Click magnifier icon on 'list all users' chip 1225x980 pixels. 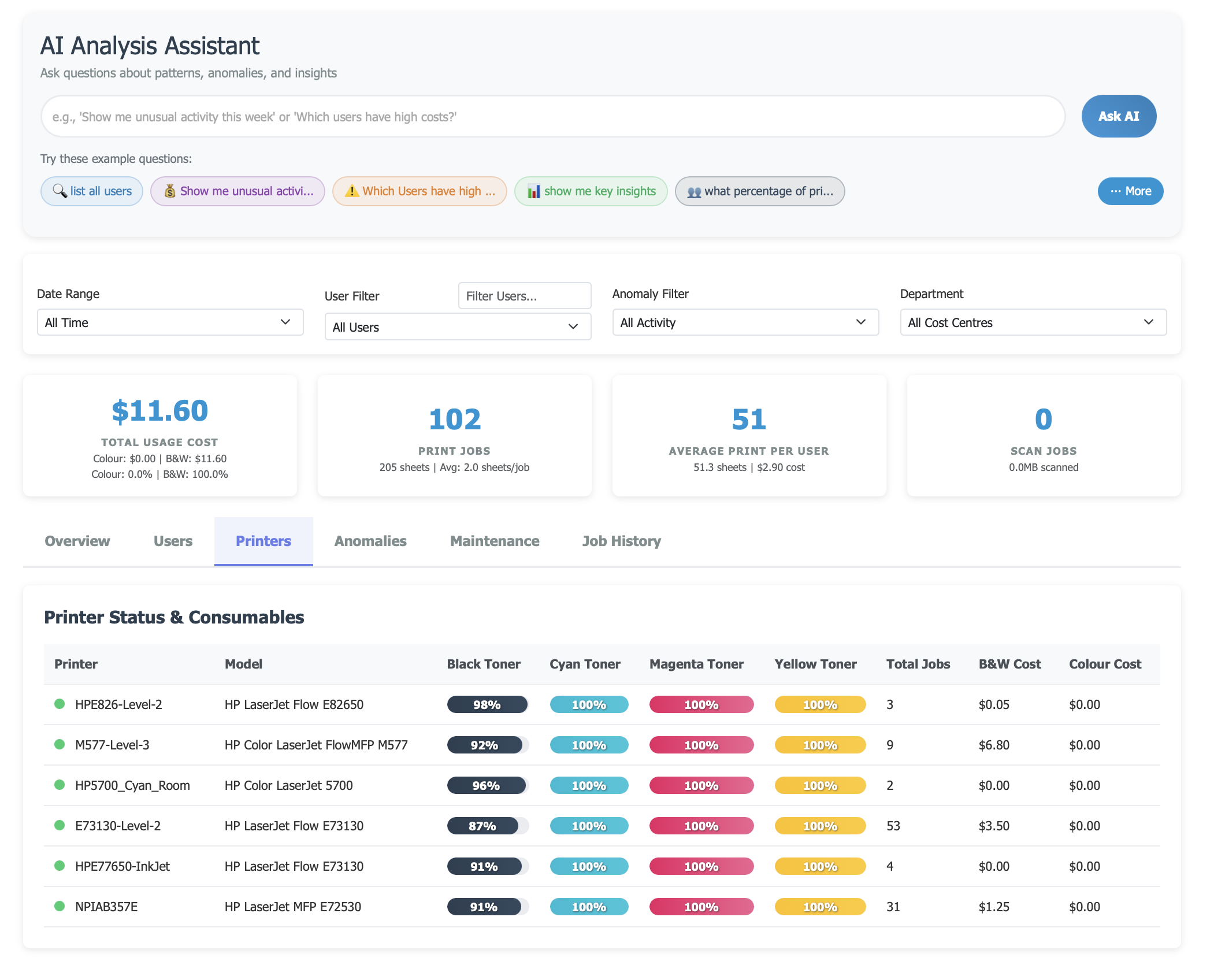[x=60, y=191]
